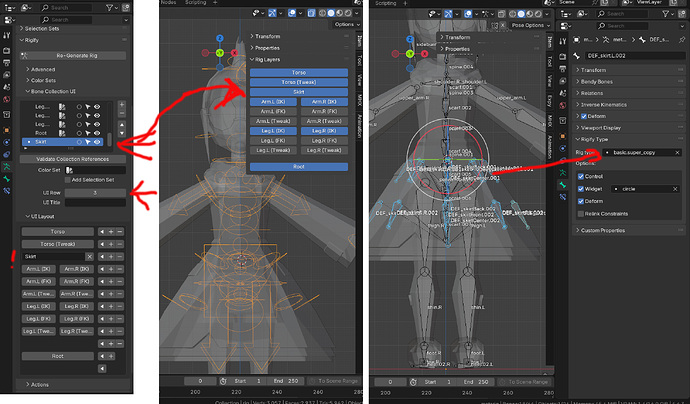Image resolution: width=690 pixels, height=404 pixels.
Task: Uncheck the Widget option
Action: (581, 189)
